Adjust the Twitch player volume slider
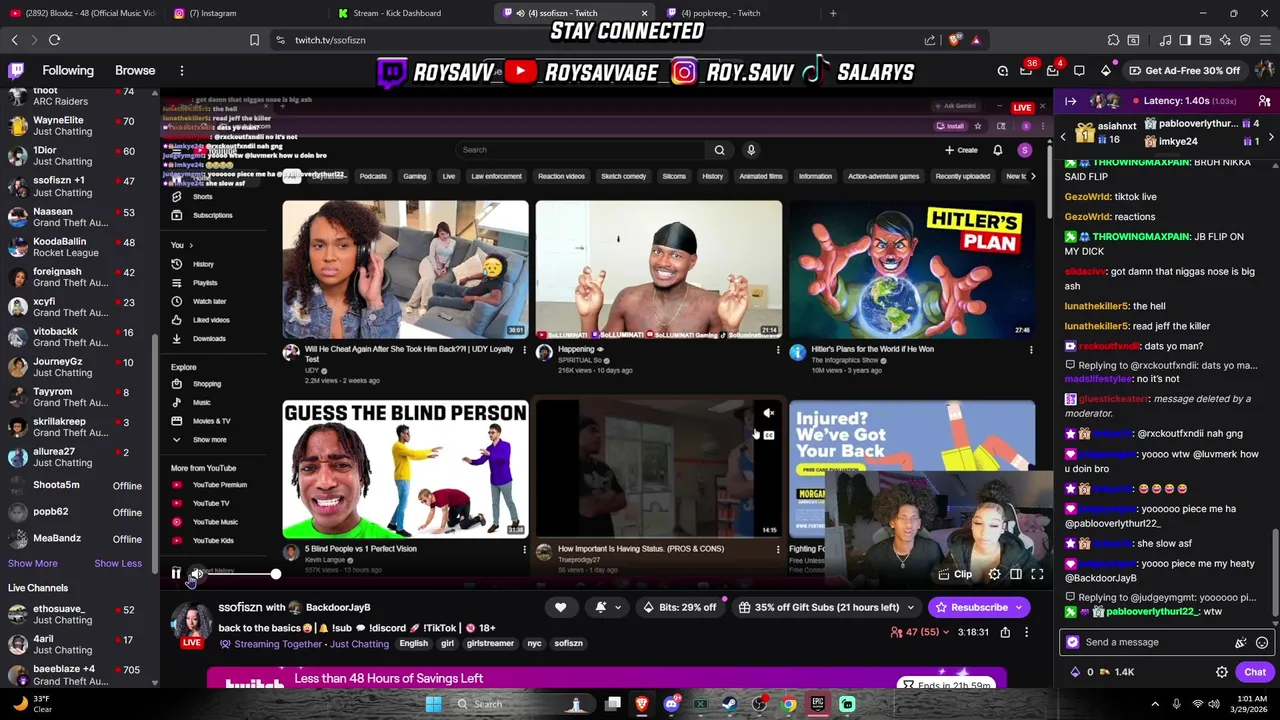This screenshot has height=720, width=1280. (x=244, y=574)
